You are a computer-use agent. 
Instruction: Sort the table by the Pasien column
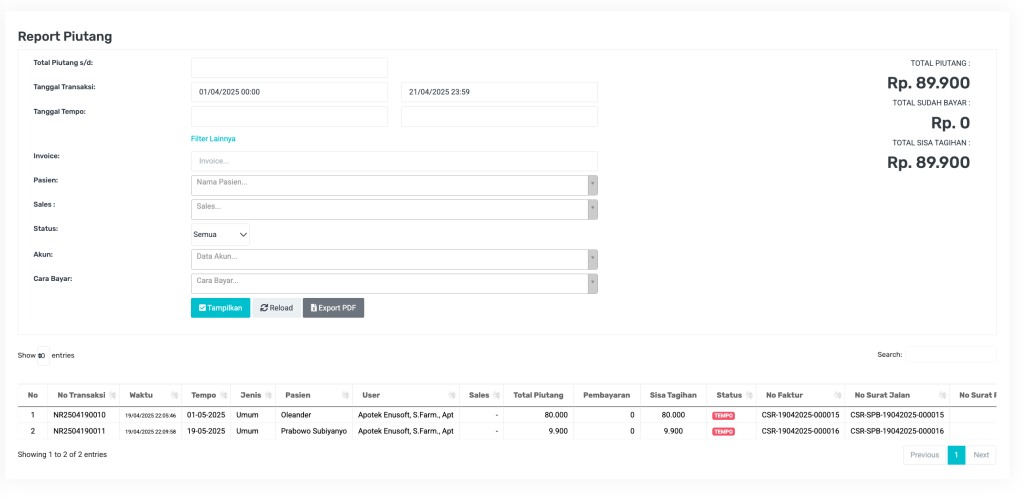point(311,395)
